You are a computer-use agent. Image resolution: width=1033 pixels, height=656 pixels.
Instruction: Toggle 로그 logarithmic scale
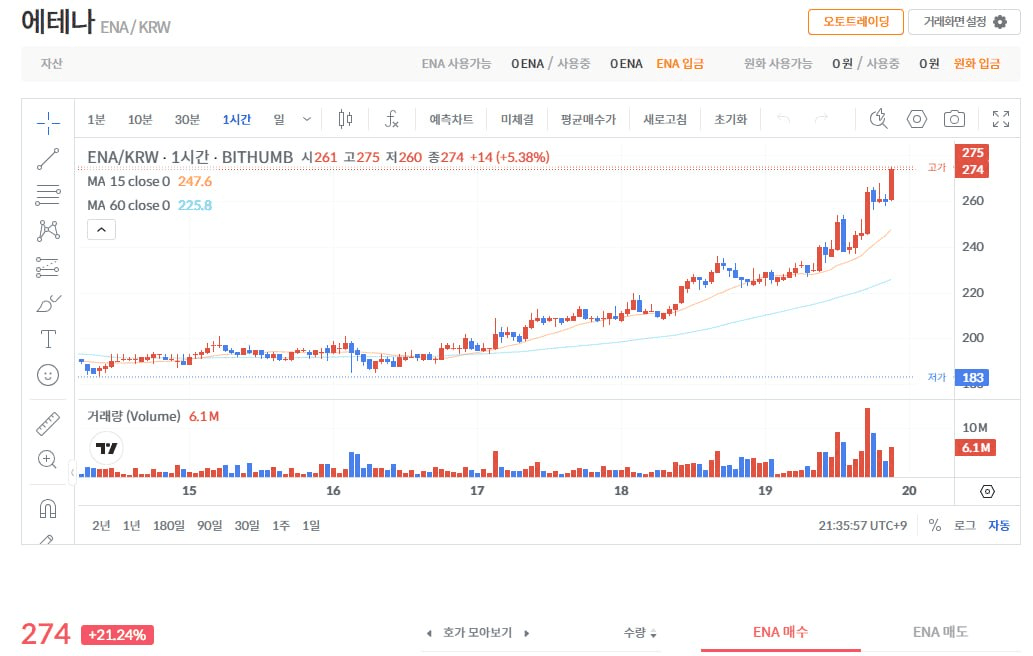964,526
